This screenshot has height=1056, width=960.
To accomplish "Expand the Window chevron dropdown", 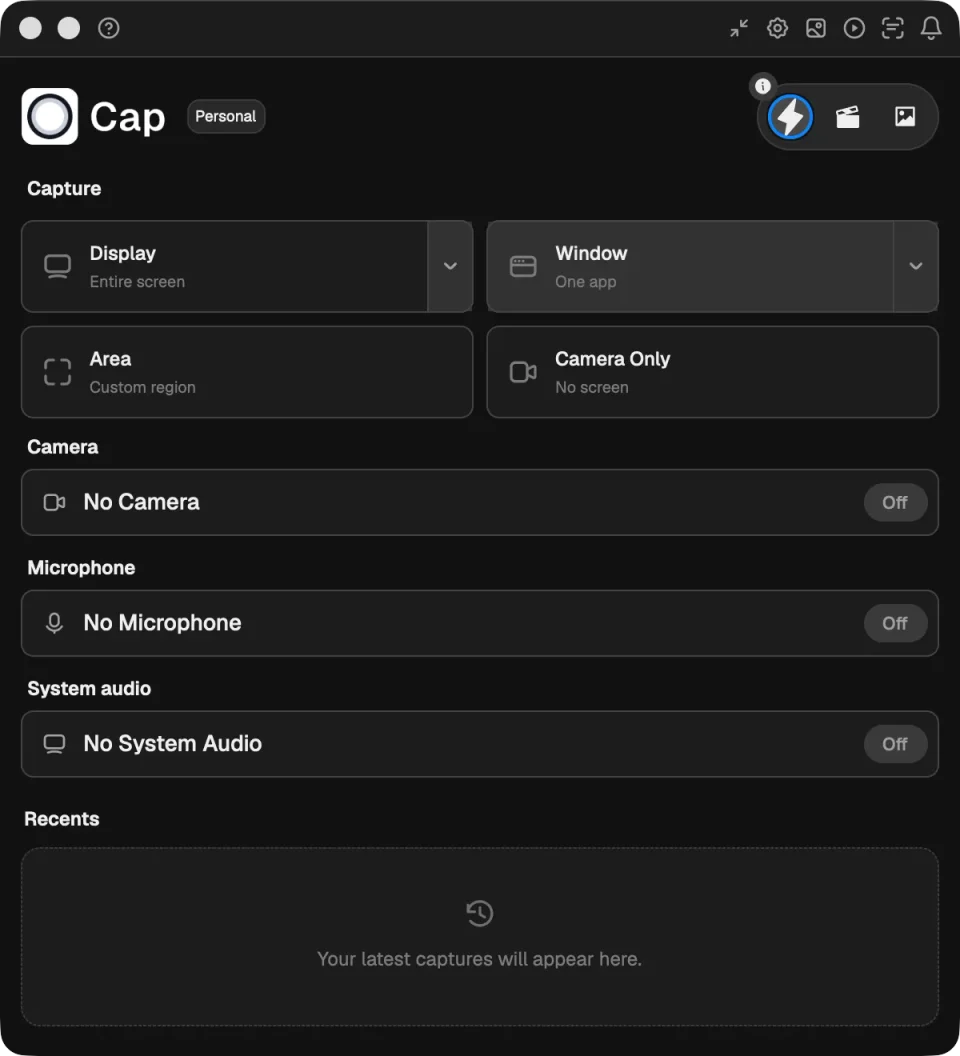I will (x=916, y=267).
